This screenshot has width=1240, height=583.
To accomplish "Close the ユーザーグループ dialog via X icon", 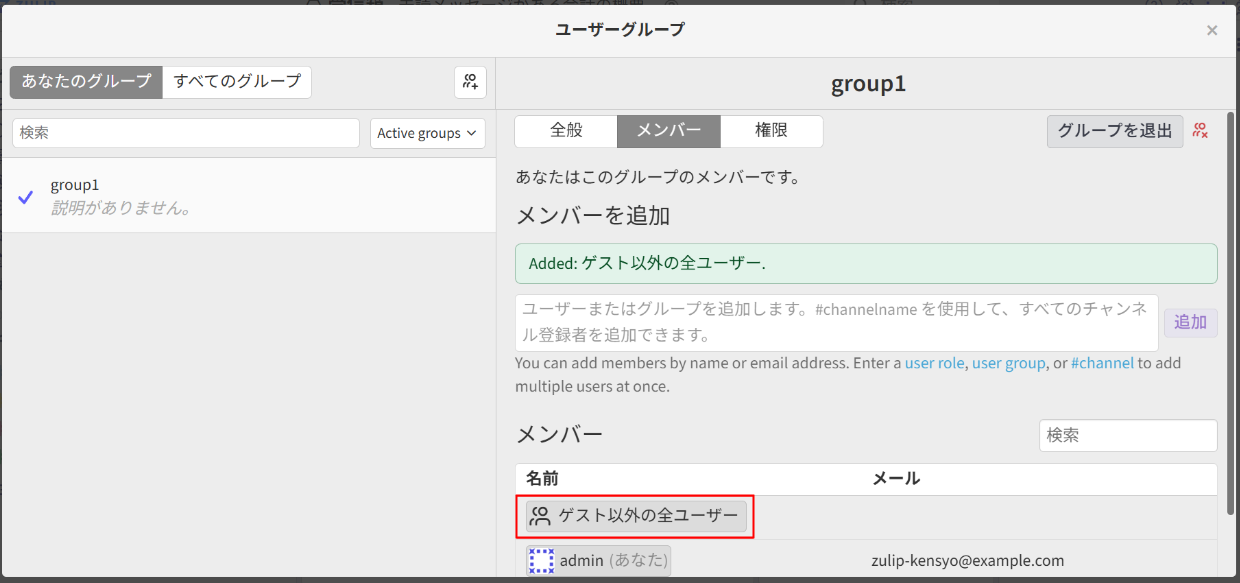I will pos(1211,30).
